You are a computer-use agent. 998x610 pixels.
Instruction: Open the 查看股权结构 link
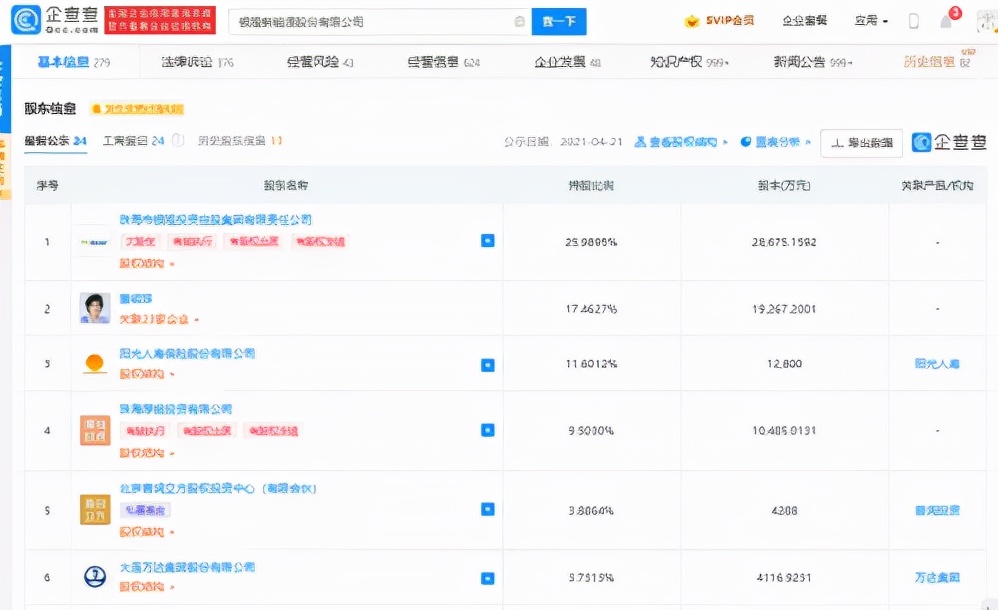[x=680, y=142]
